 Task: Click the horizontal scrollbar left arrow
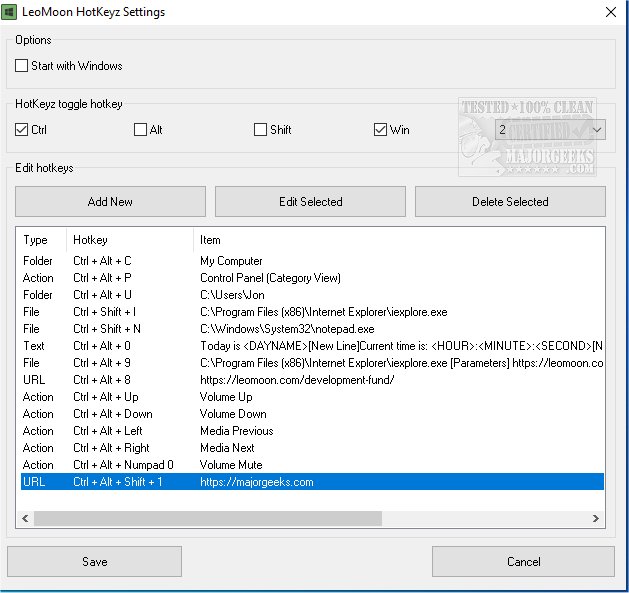click(x=25, y=518)
